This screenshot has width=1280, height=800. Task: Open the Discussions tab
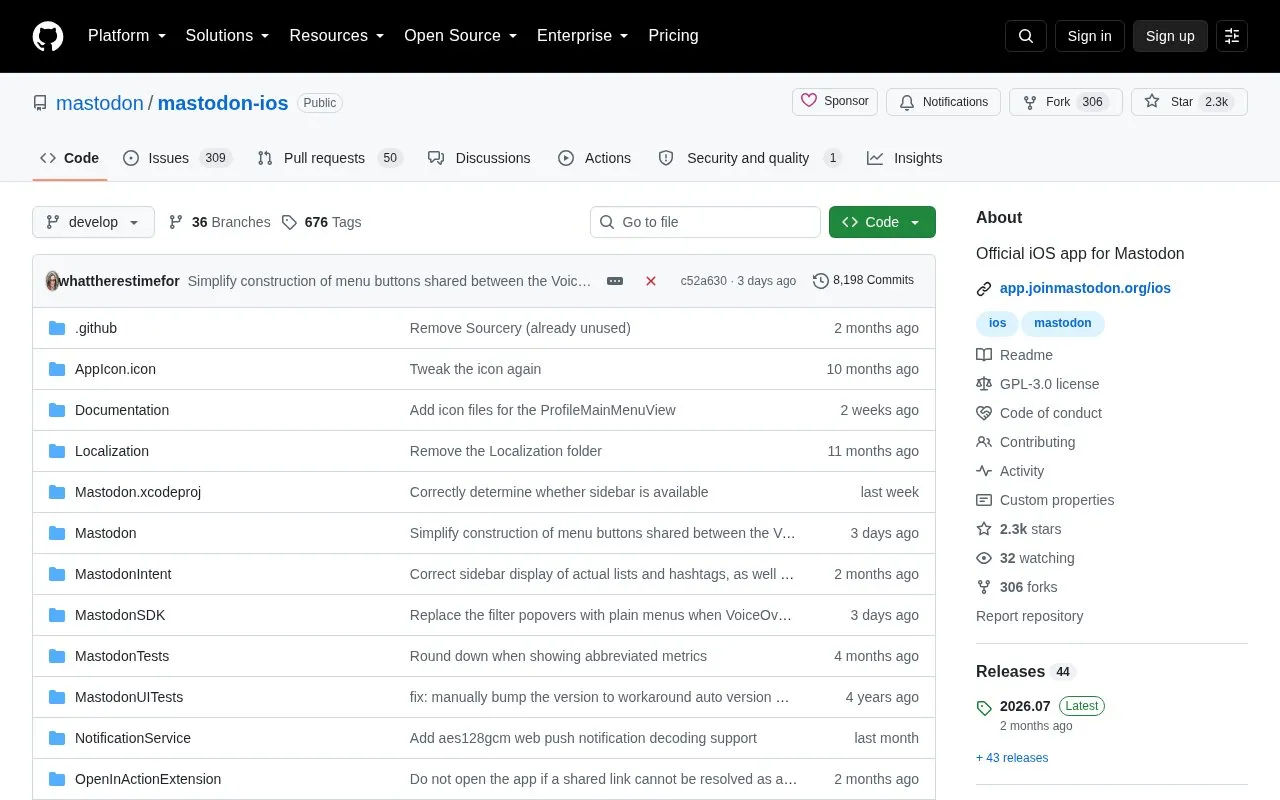tap(479, 158)
